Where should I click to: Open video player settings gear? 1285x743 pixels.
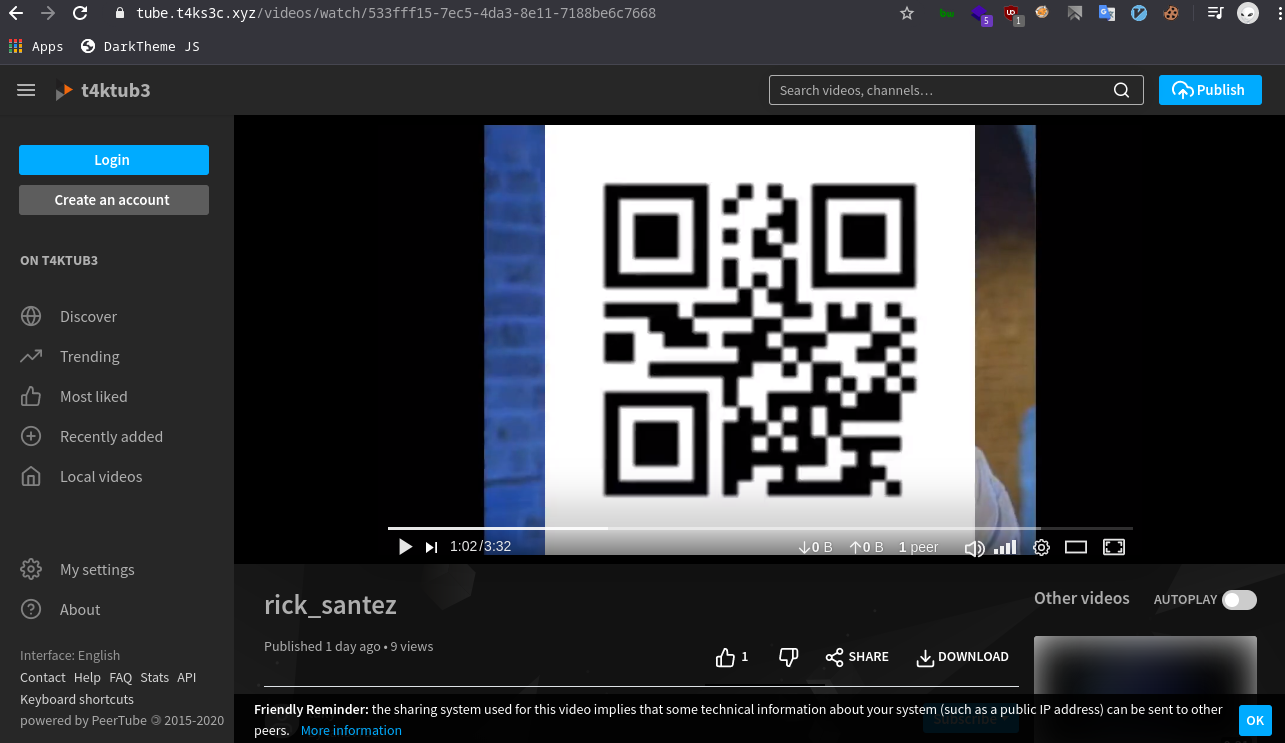pyautogui.click(x=1041, y=547)
